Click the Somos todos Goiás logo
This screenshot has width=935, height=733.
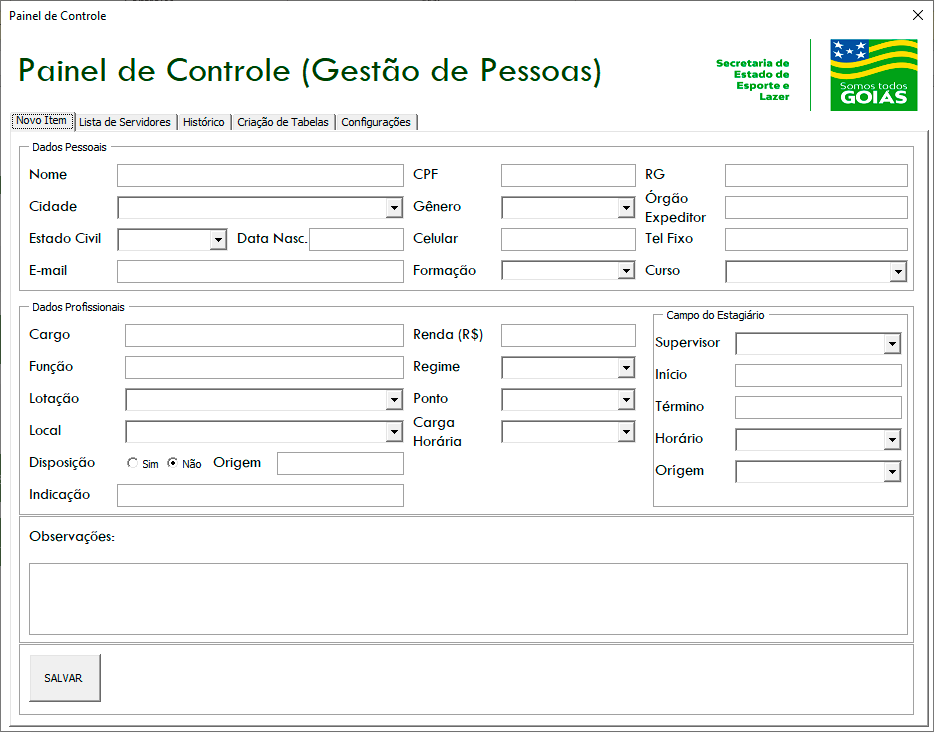[x=874, y=75]
